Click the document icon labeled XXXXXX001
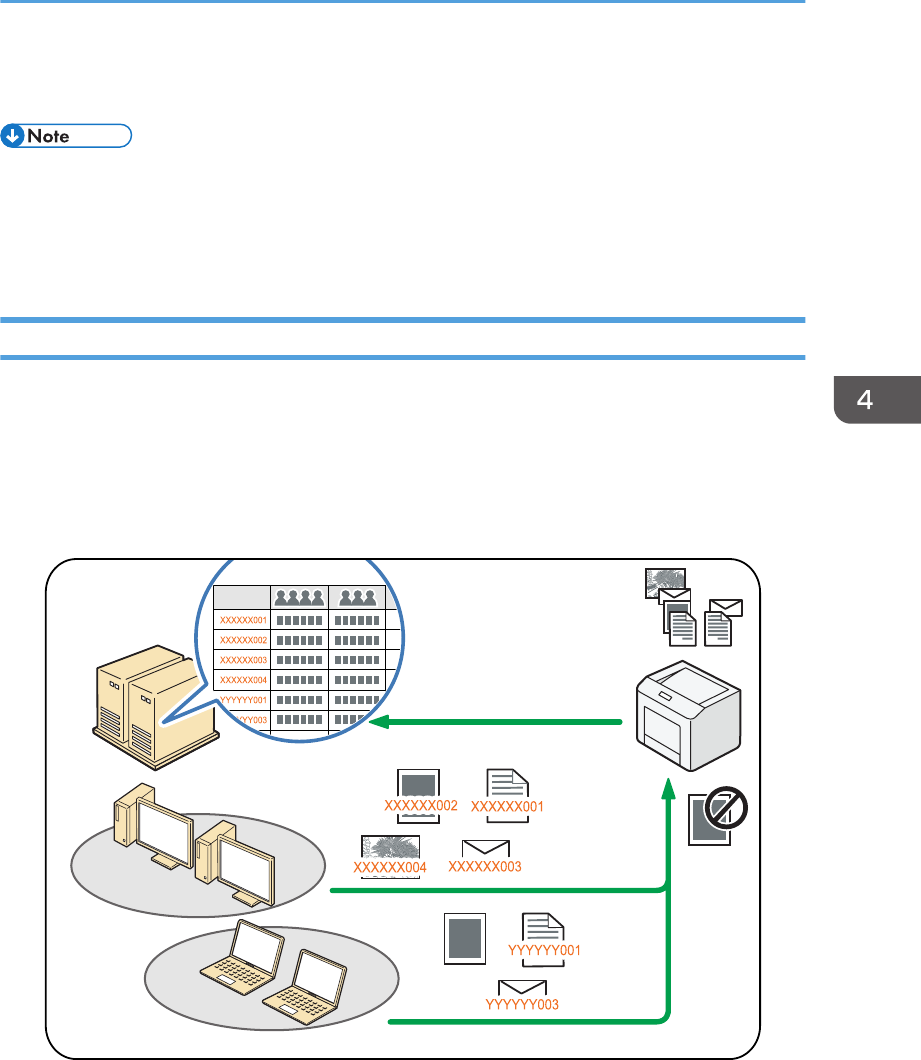This screenshot has width=921, height=1060. tap(508, 796)
